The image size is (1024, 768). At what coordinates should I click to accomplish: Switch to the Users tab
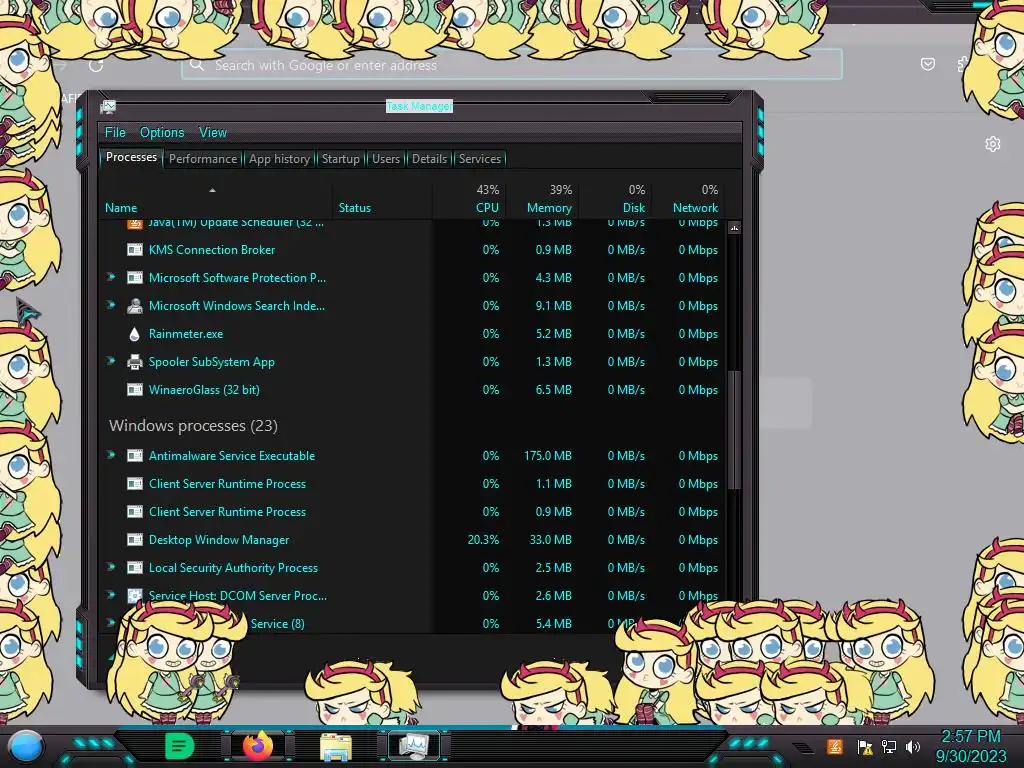pyautogui.click(x=386, y=159)
